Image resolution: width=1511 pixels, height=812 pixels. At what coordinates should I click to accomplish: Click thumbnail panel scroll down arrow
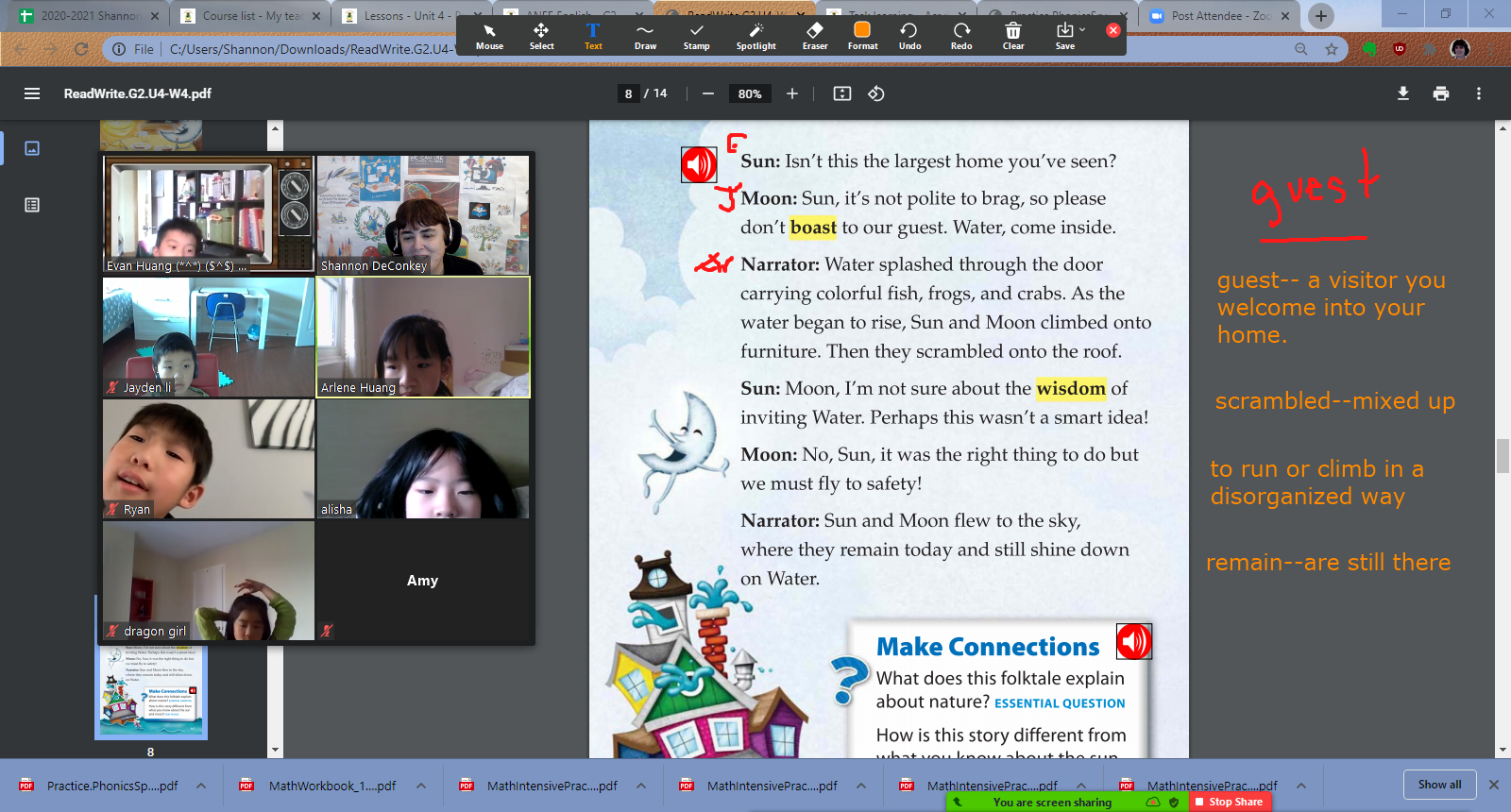275,751
